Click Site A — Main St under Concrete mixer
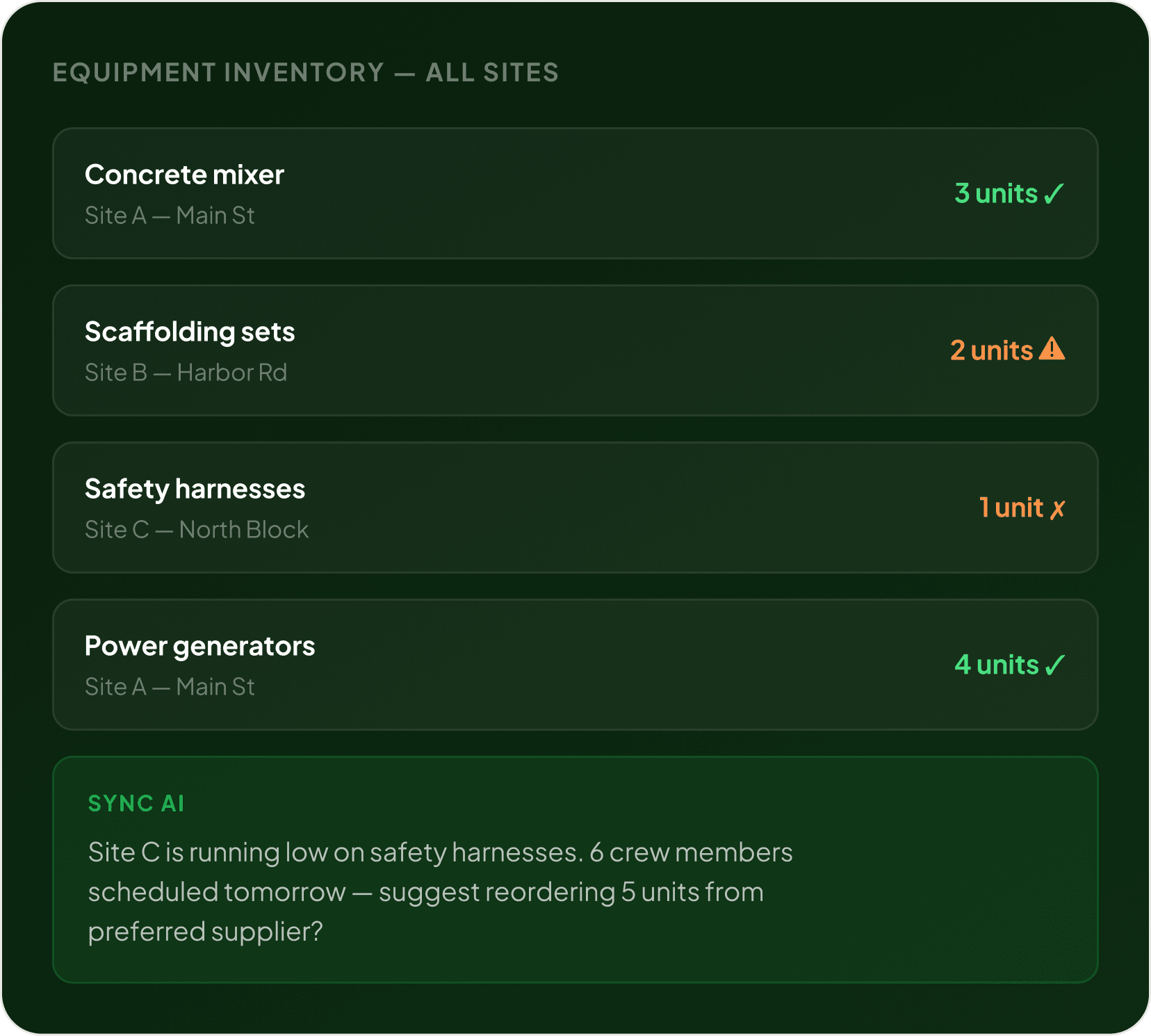1151x1036 pixels. [x=170, y=216]
